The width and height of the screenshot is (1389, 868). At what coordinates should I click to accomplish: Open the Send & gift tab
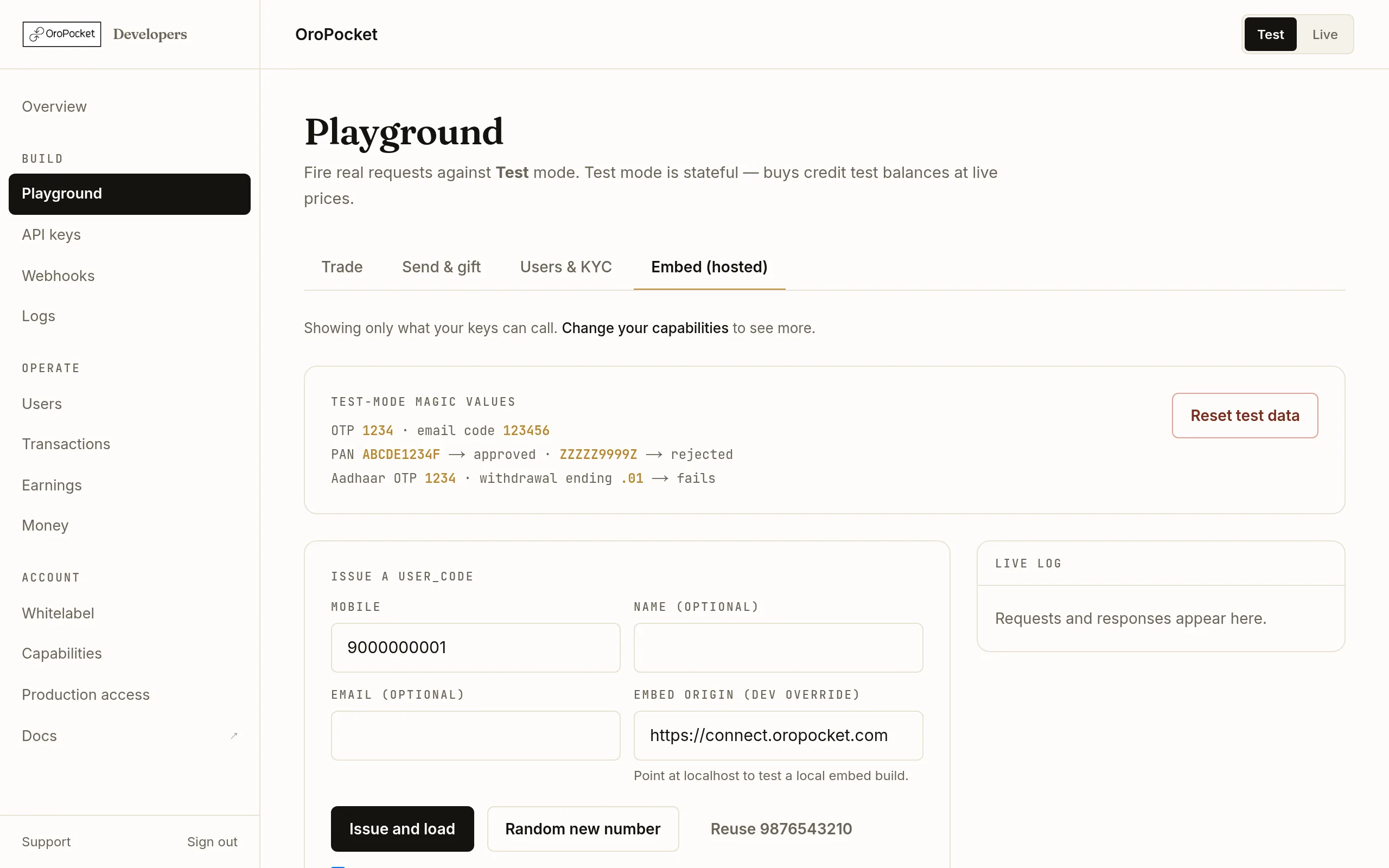coord(441,267)
